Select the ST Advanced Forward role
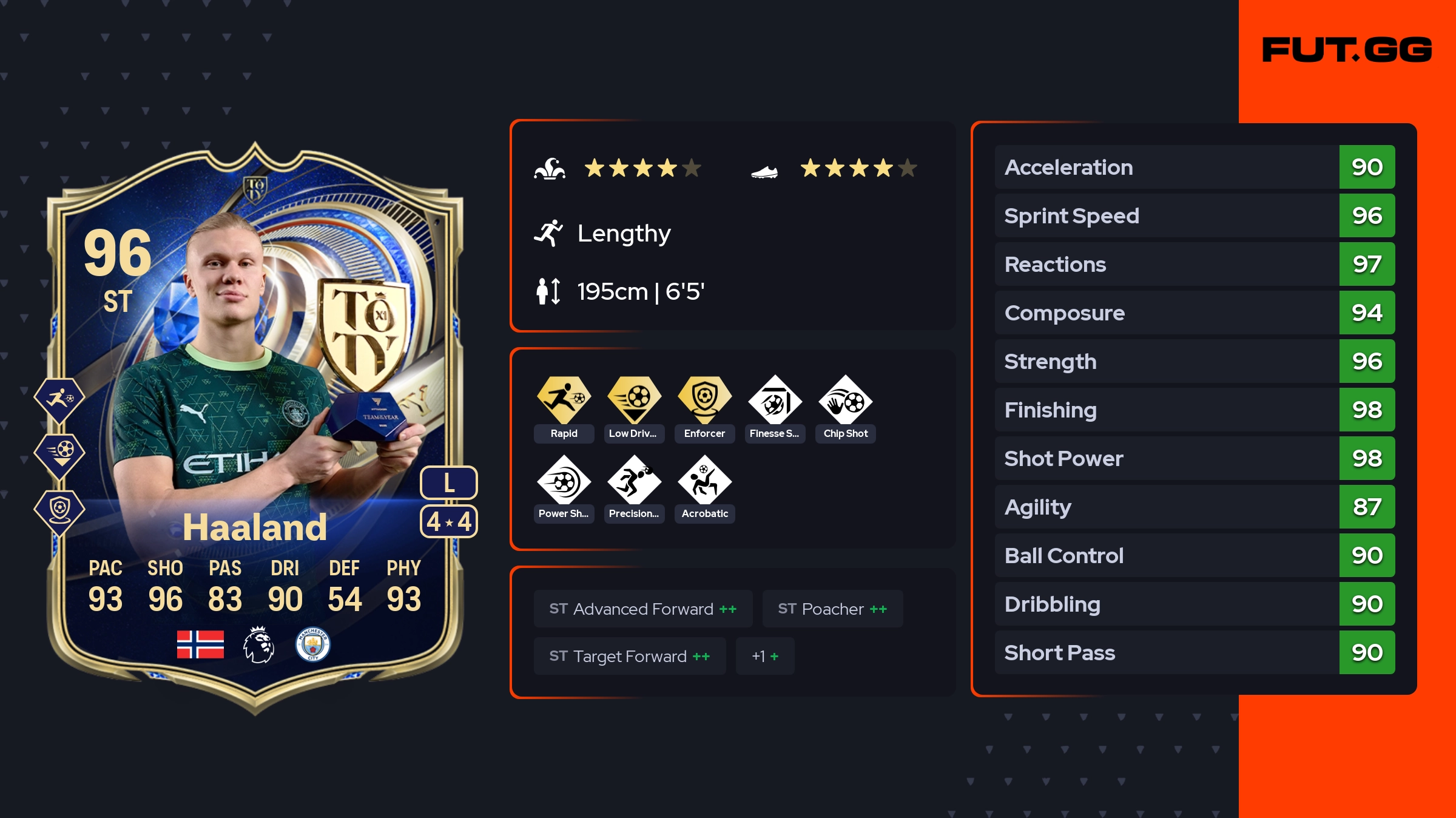The width and height of the screenshot is (1456, 818). coord(643,609)
